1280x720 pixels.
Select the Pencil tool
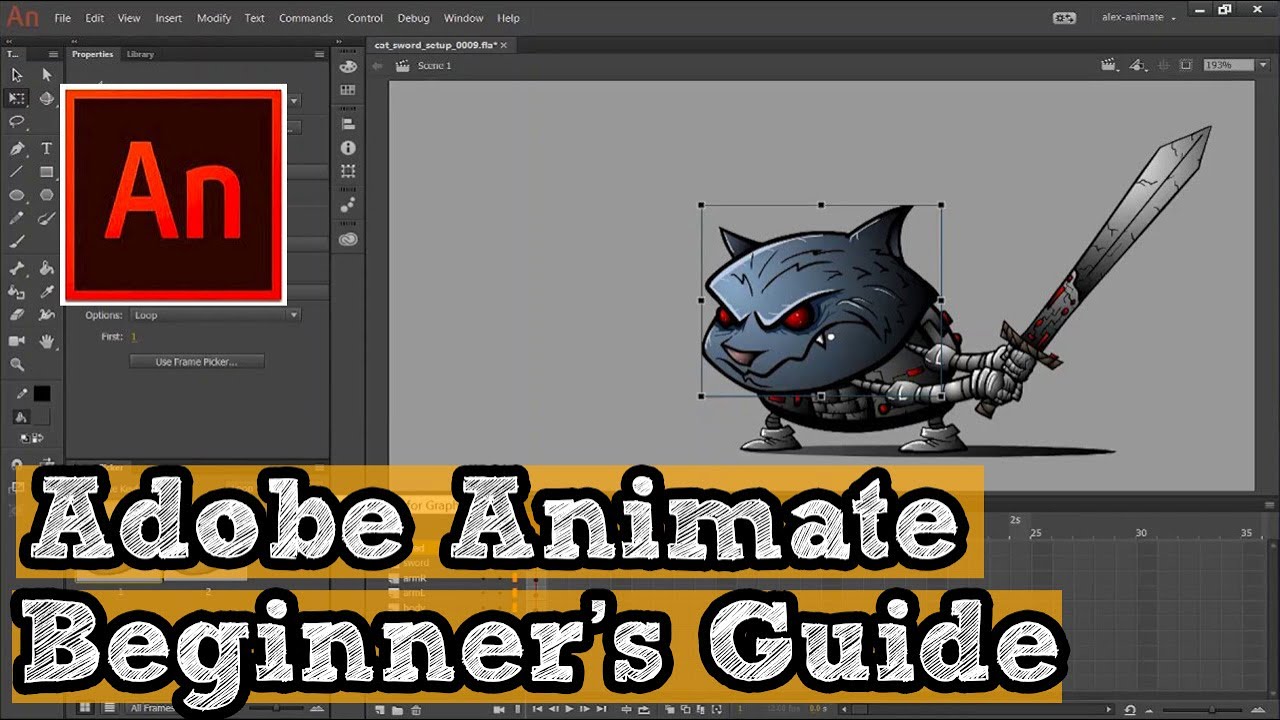click(x=17, y=218)
